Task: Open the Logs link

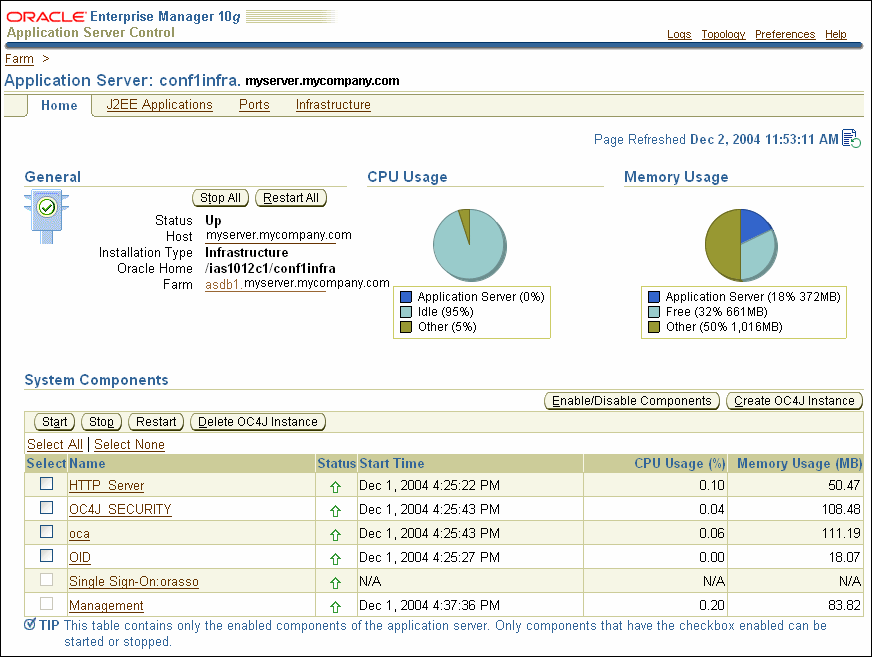Action: tap(679, 34)
